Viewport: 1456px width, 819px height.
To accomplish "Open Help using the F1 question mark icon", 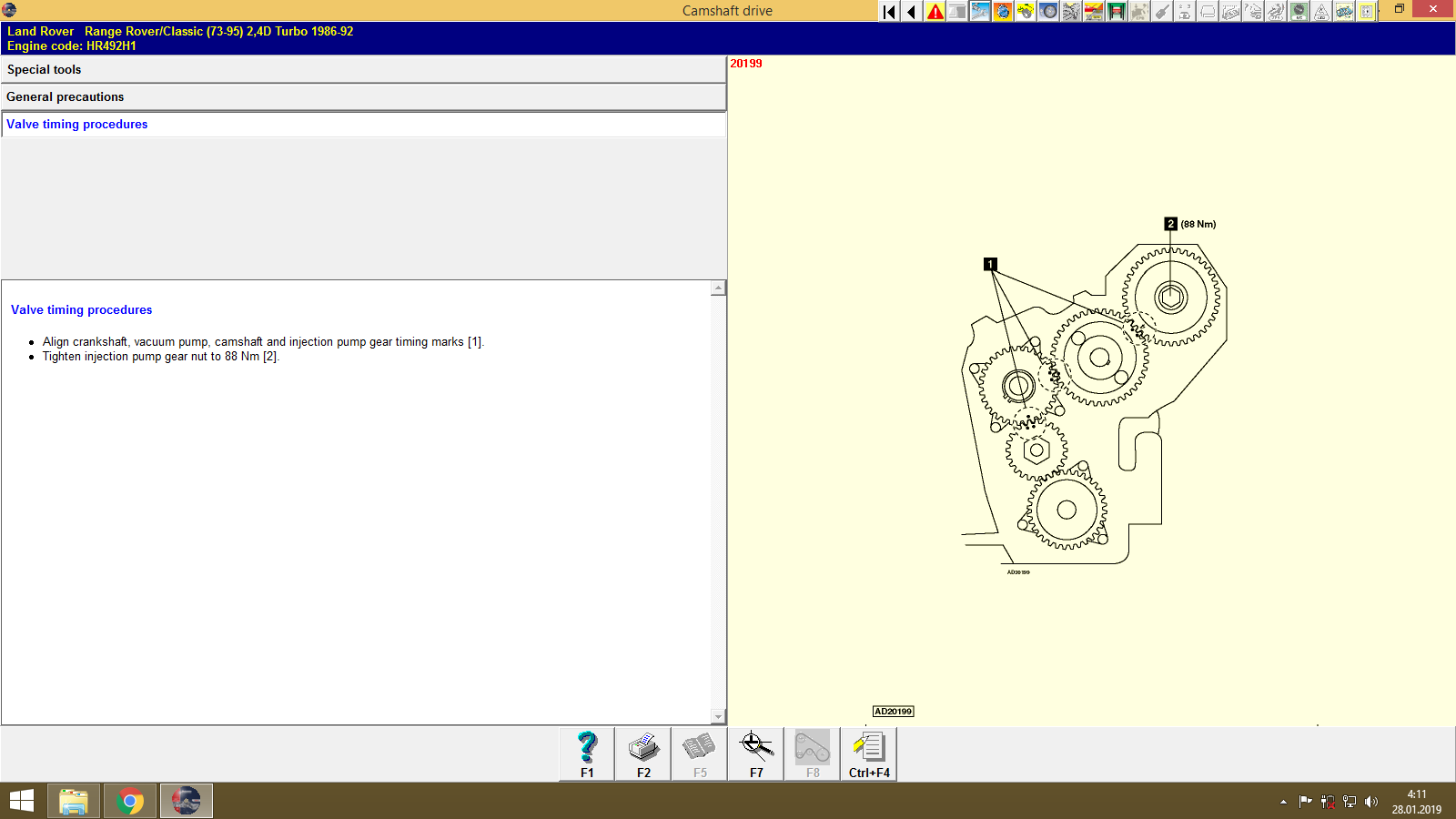I will [x=586, y=753].
